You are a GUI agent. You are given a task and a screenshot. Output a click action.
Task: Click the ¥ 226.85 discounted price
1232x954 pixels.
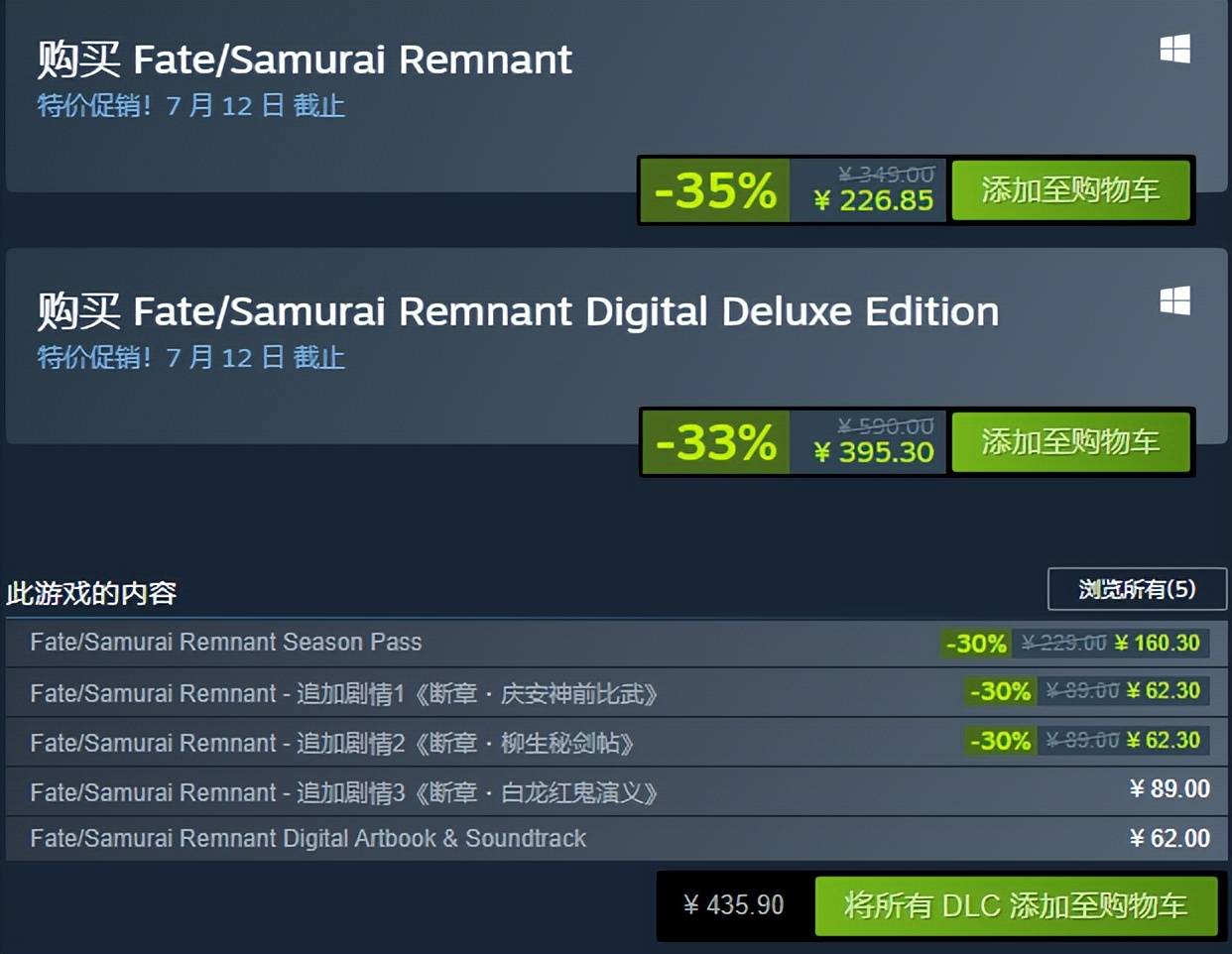[x=874, y=200]
